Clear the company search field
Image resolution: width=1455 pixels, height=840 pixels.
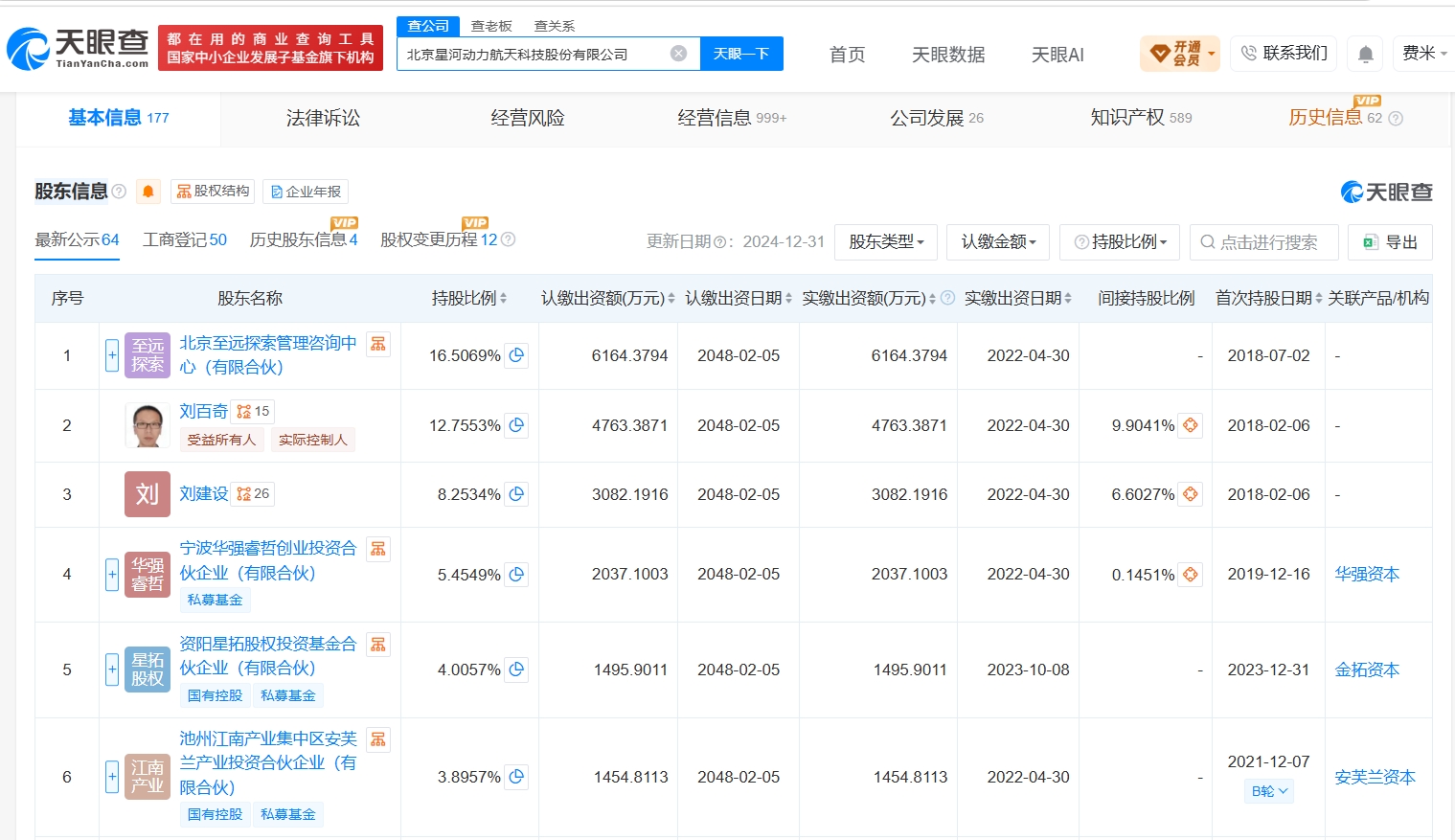pos(678,54)
